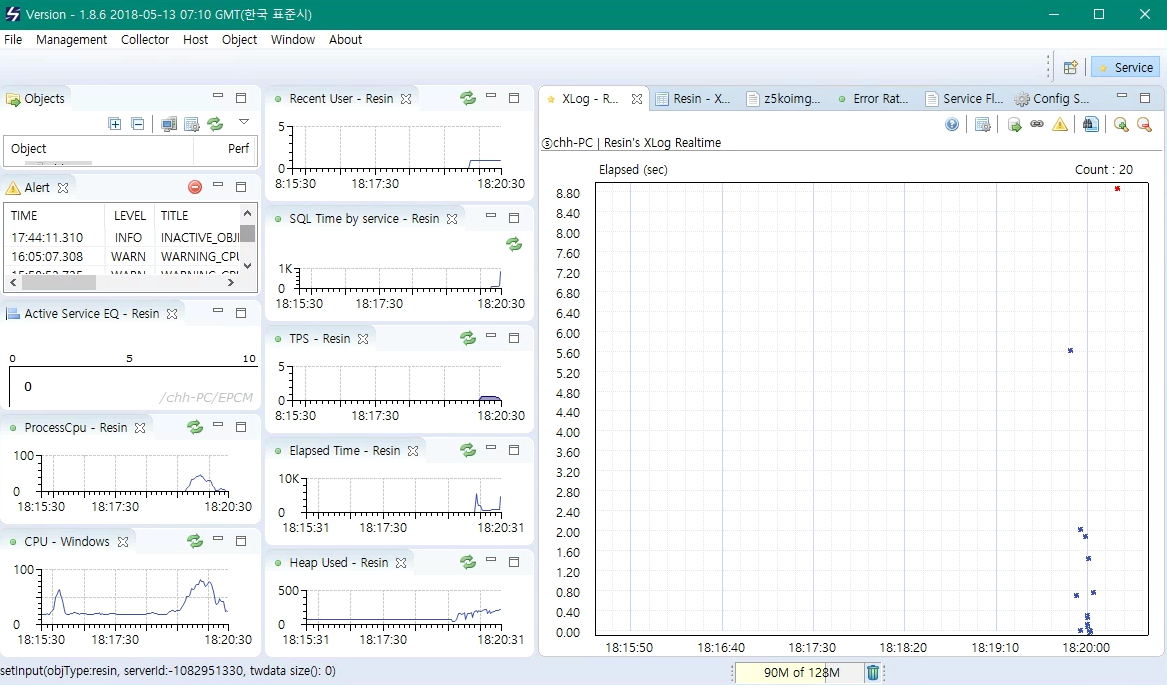Click the computer icon in Objects toolbar

click(169, 124)
